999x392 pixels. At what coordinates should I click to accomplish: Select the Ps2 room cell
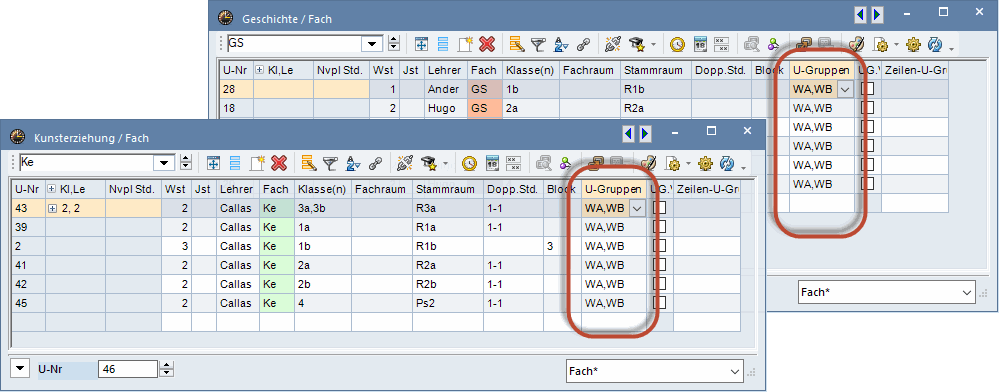448,303
